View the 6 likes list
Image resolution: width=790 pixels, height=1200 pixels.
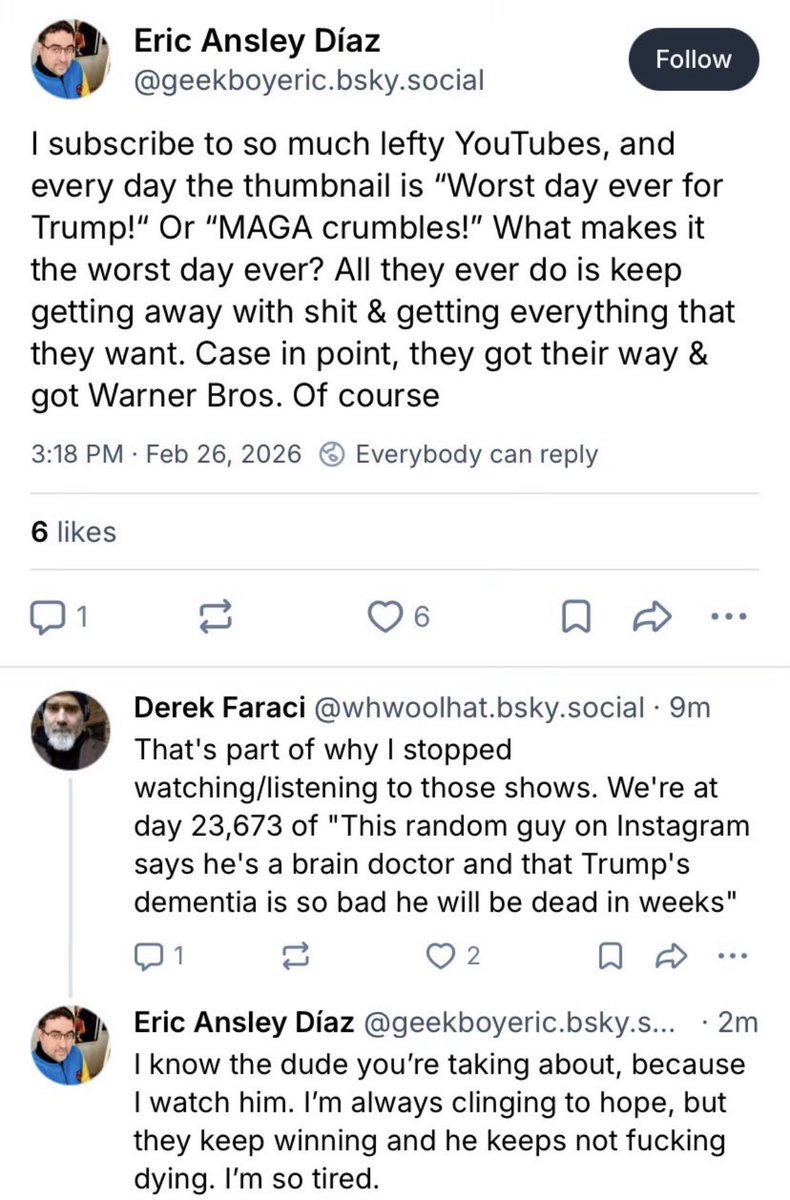pyautogui.click(x=73, y=532)
